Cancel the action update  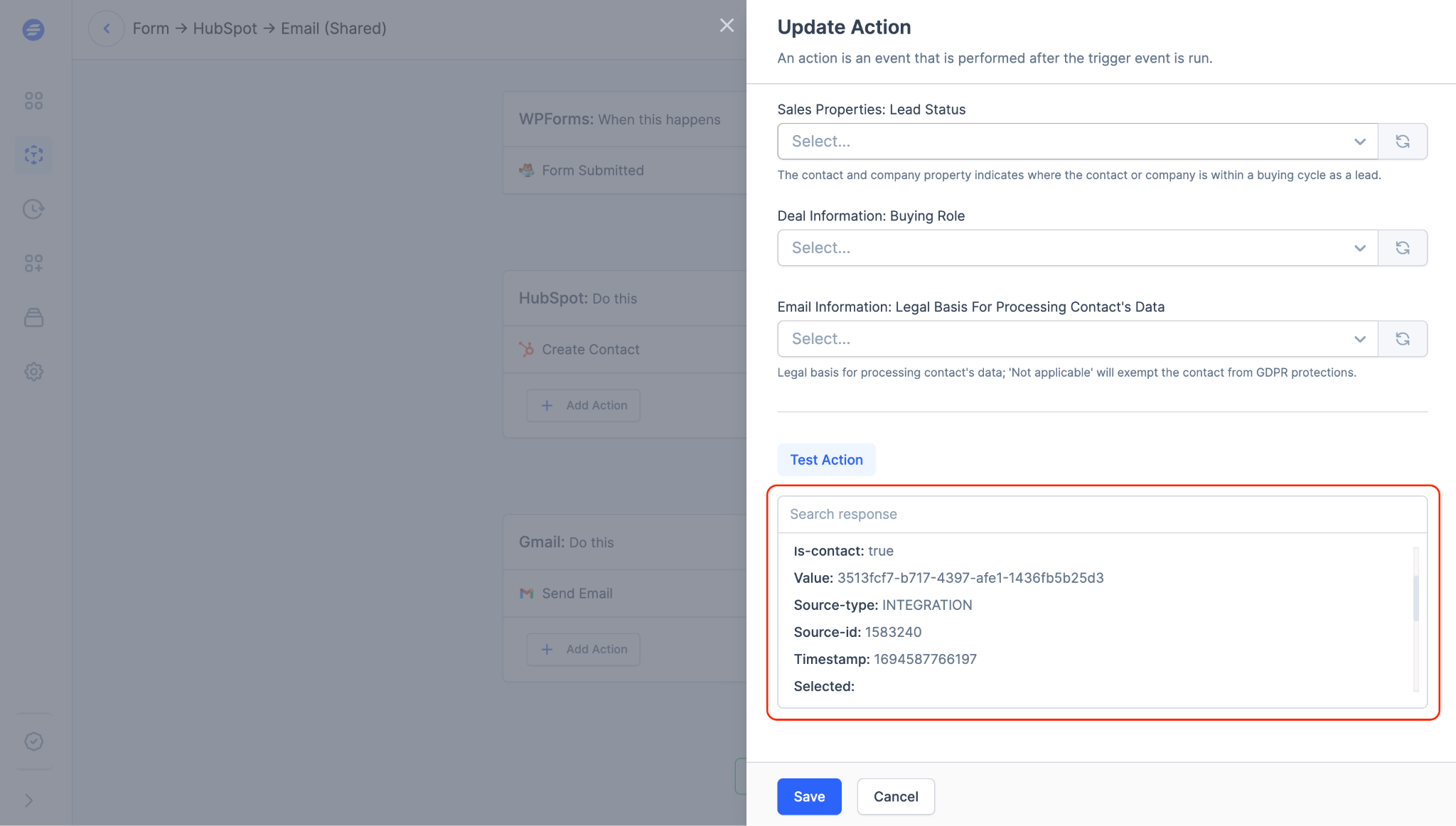click(896, 797)
